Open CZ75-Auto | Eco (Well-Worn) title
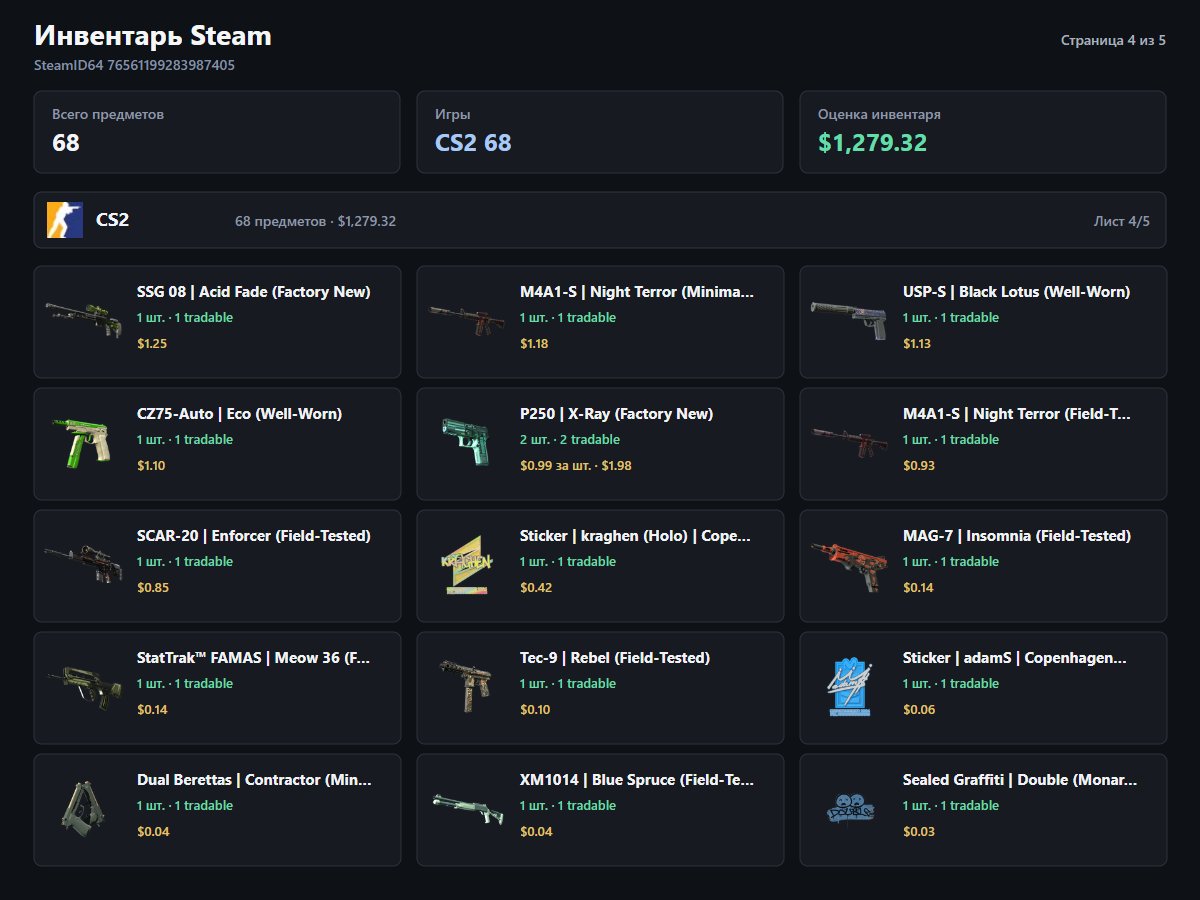The width and height of the screenshot is (1200, 900). [x=239, y=414]
